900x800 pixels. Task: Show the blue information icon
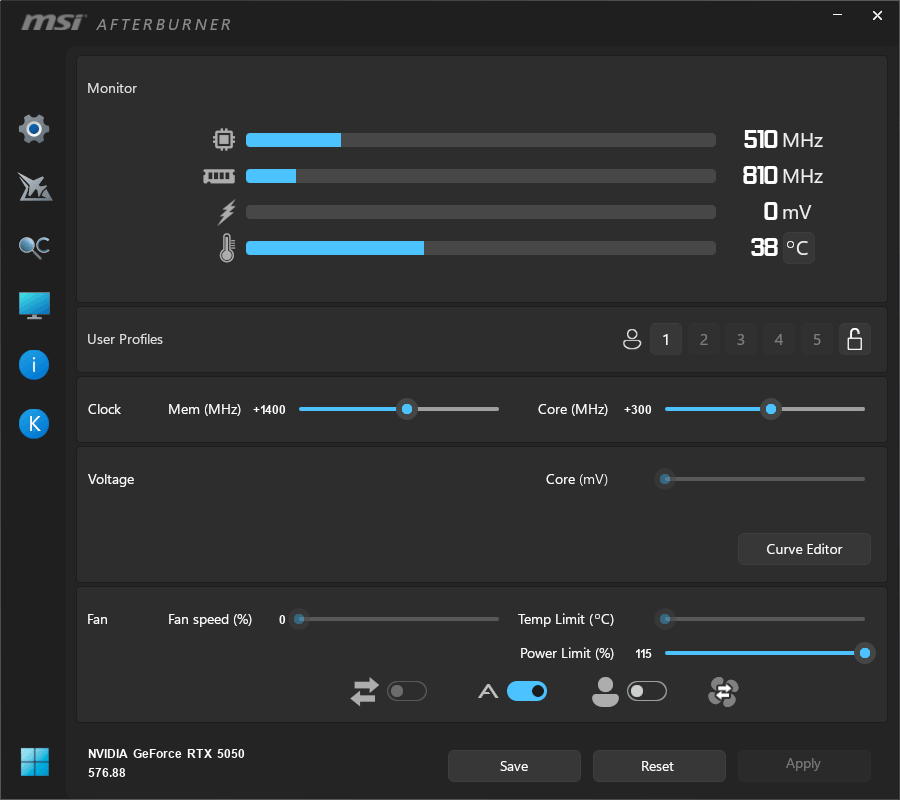tap(34, 365)
